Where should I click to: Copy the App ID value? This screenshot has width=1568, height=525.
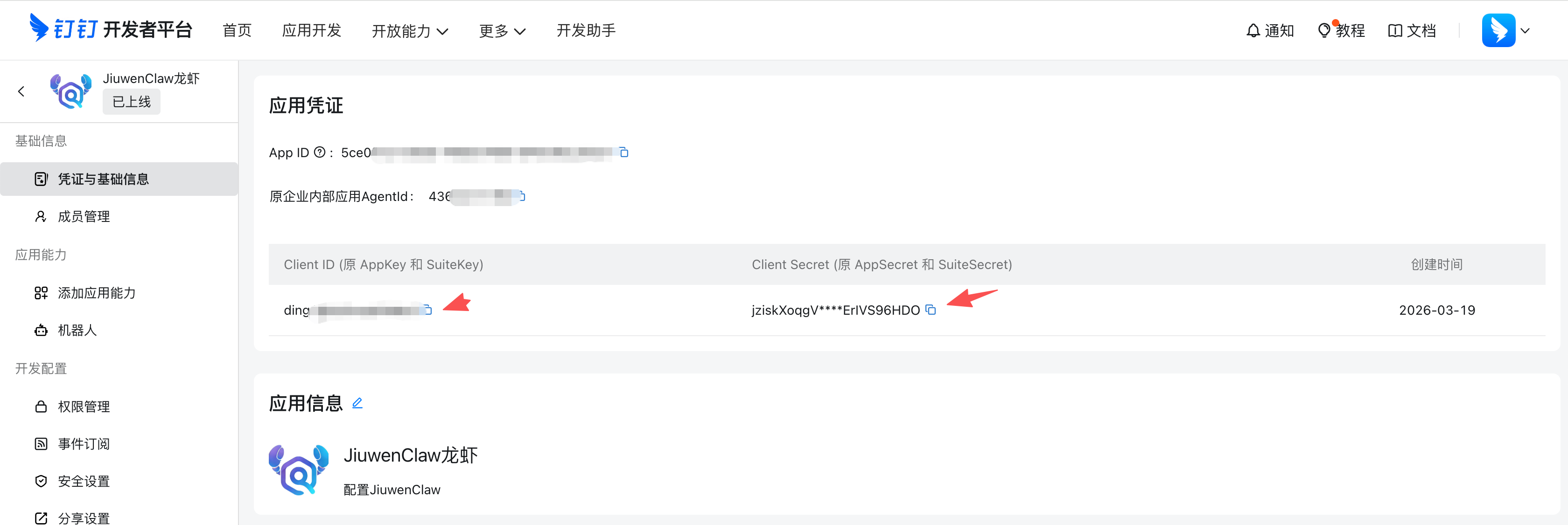point(624,152)
